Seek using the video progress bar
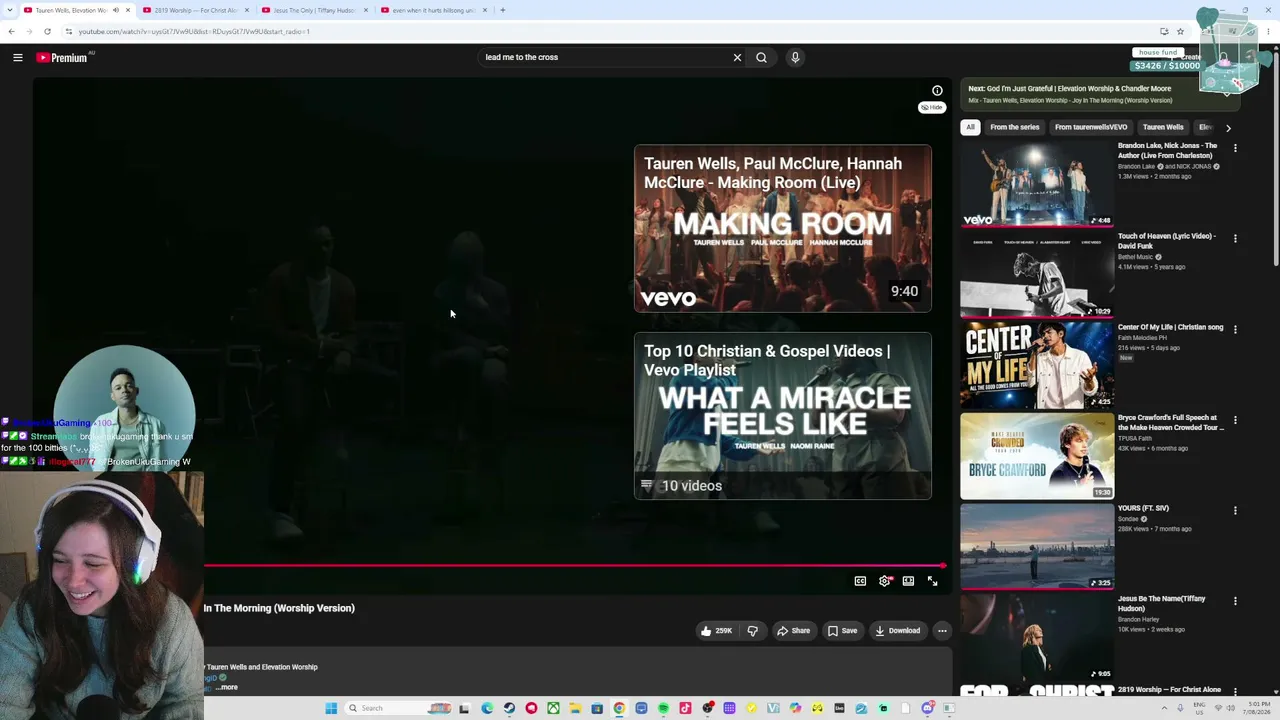Image resolution: width=1280 pixels, height=720 pixels. [575, 566]
